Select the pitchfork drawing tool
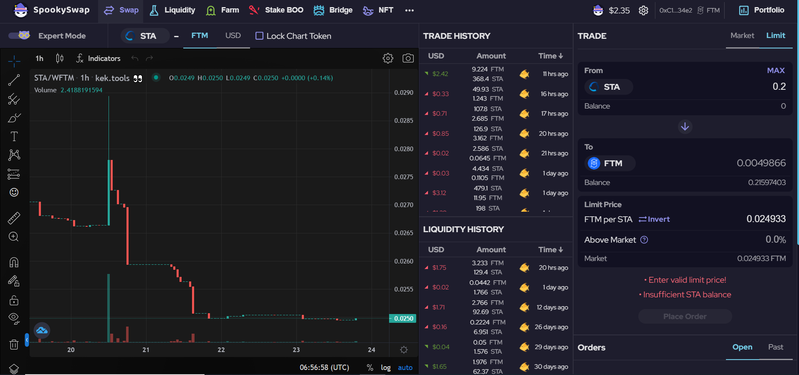799x375 pixels. pyautogui.click(x=14, y=98)
